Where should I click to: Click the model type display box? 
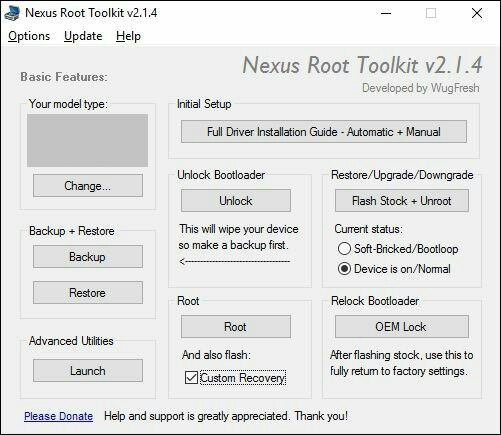click(87, 140)
